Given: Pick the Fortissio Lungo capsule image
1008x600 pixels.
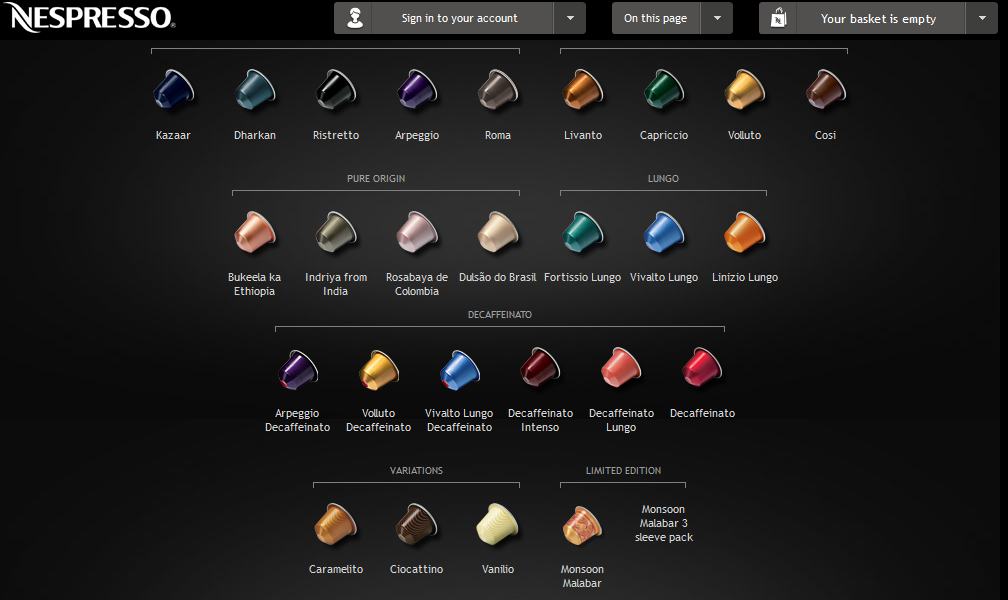Looking at the screenshot, I should point(582,232).
